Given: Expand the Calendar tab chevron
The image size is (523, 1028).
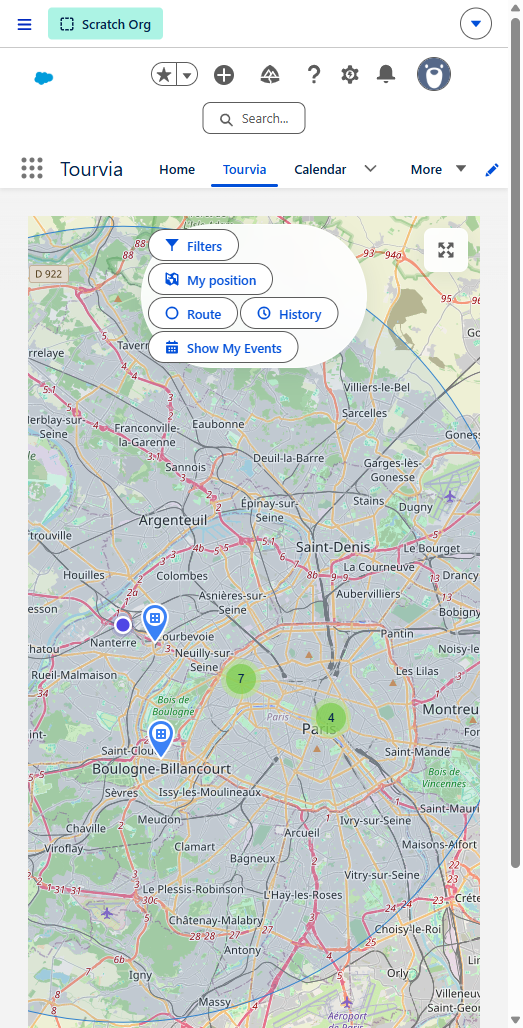Looking at the screenshot, I should (370, 168).
